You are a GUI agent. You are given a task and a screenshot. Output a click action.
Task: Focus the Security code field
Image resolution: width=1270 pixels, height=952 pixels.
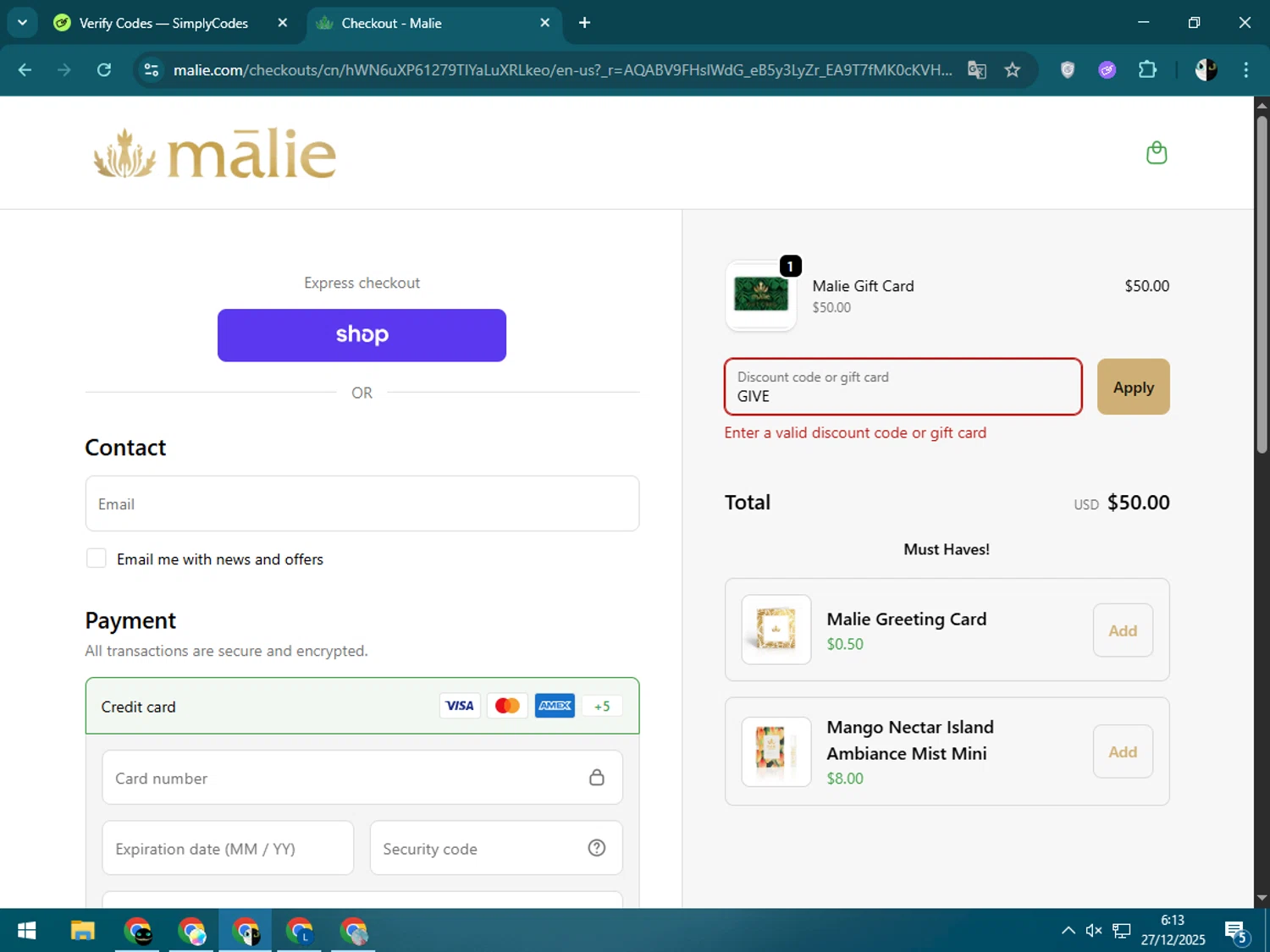(x=496, y=848)
